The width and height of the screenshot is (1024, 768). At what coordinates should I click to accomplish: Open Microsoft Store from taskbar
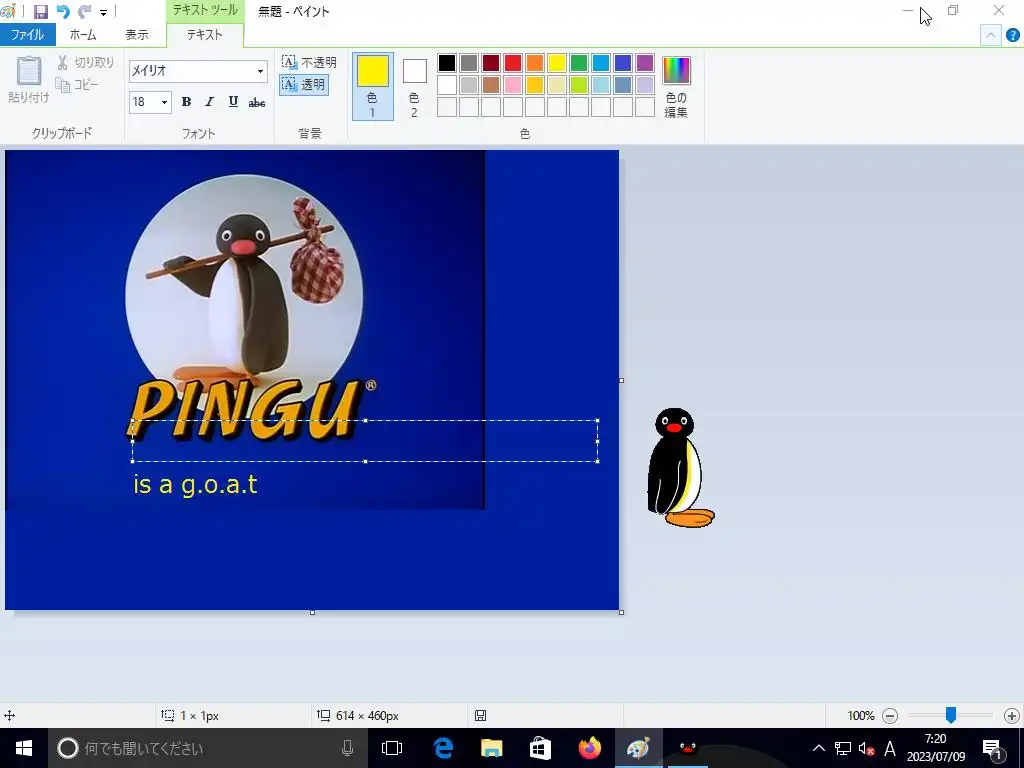[x=540, y=748]
